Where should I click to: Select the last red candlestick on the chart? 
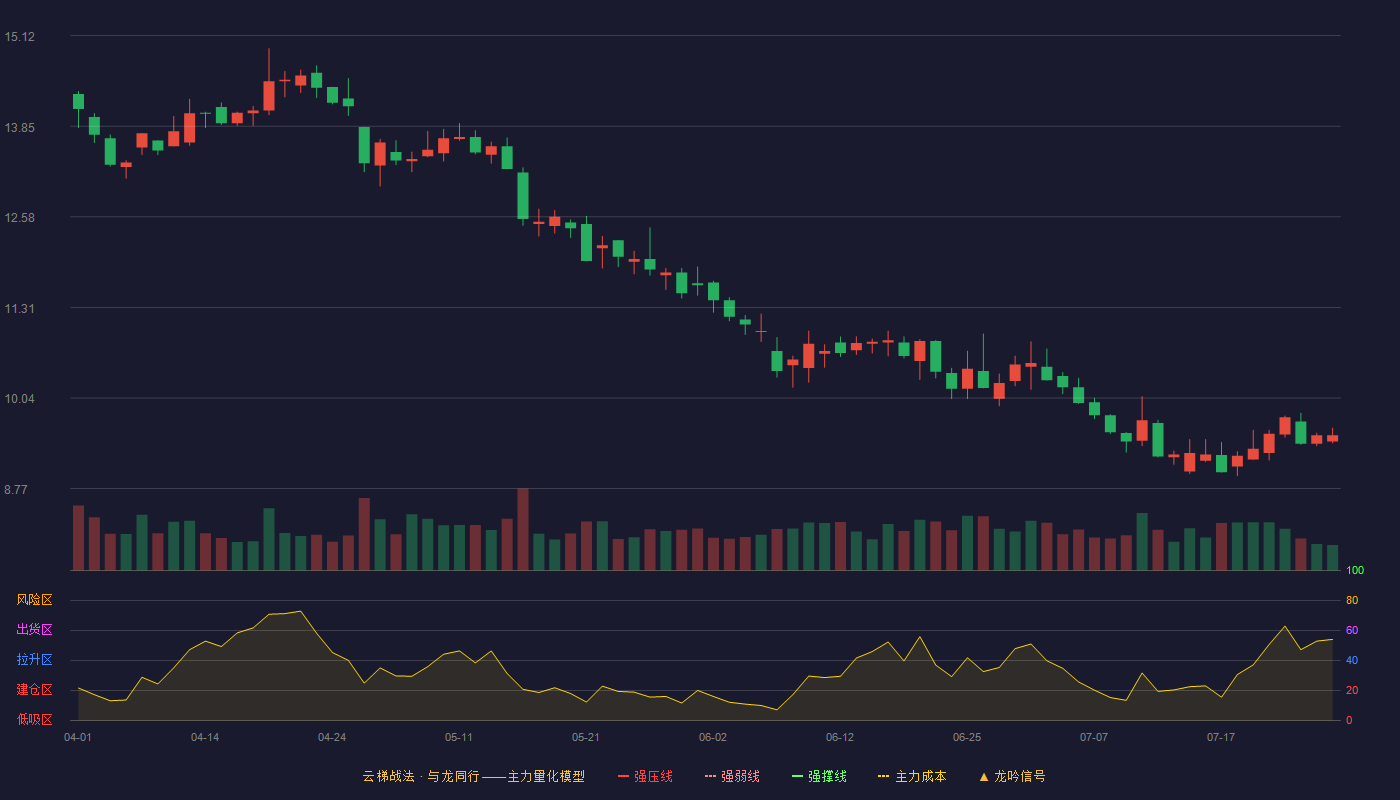[1332, 438]
